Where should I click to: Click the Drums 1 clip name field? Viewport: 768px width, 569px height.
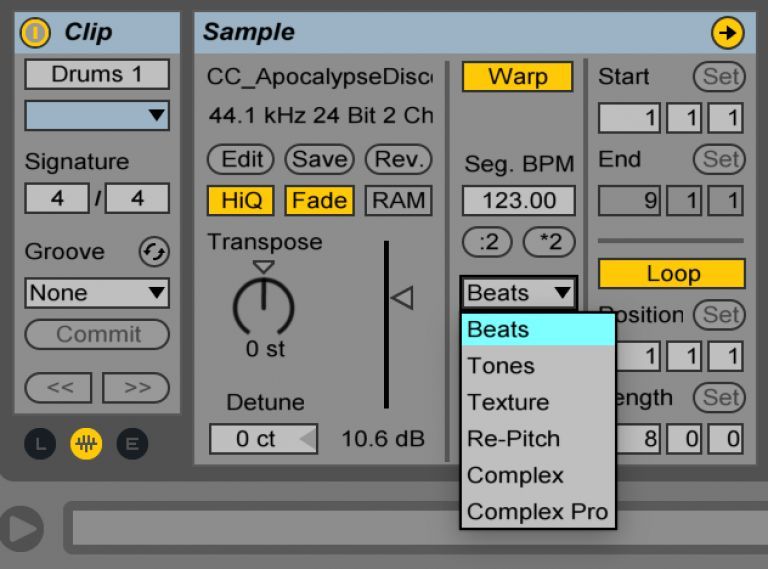pyautogui.click(x=97, y=74)
